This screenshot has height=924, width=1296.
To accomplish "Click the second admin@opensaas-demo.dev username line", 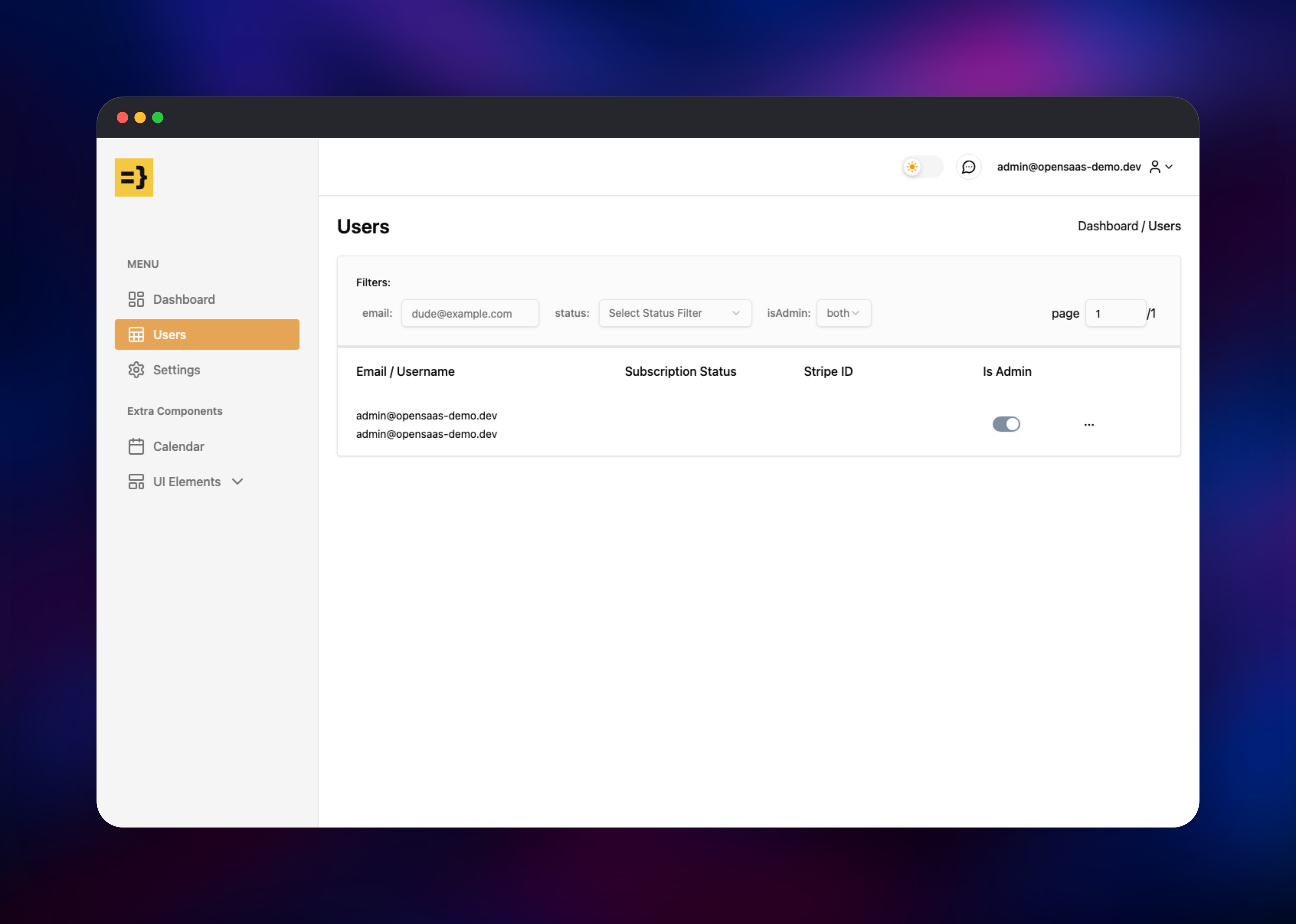I will point(426,434).
